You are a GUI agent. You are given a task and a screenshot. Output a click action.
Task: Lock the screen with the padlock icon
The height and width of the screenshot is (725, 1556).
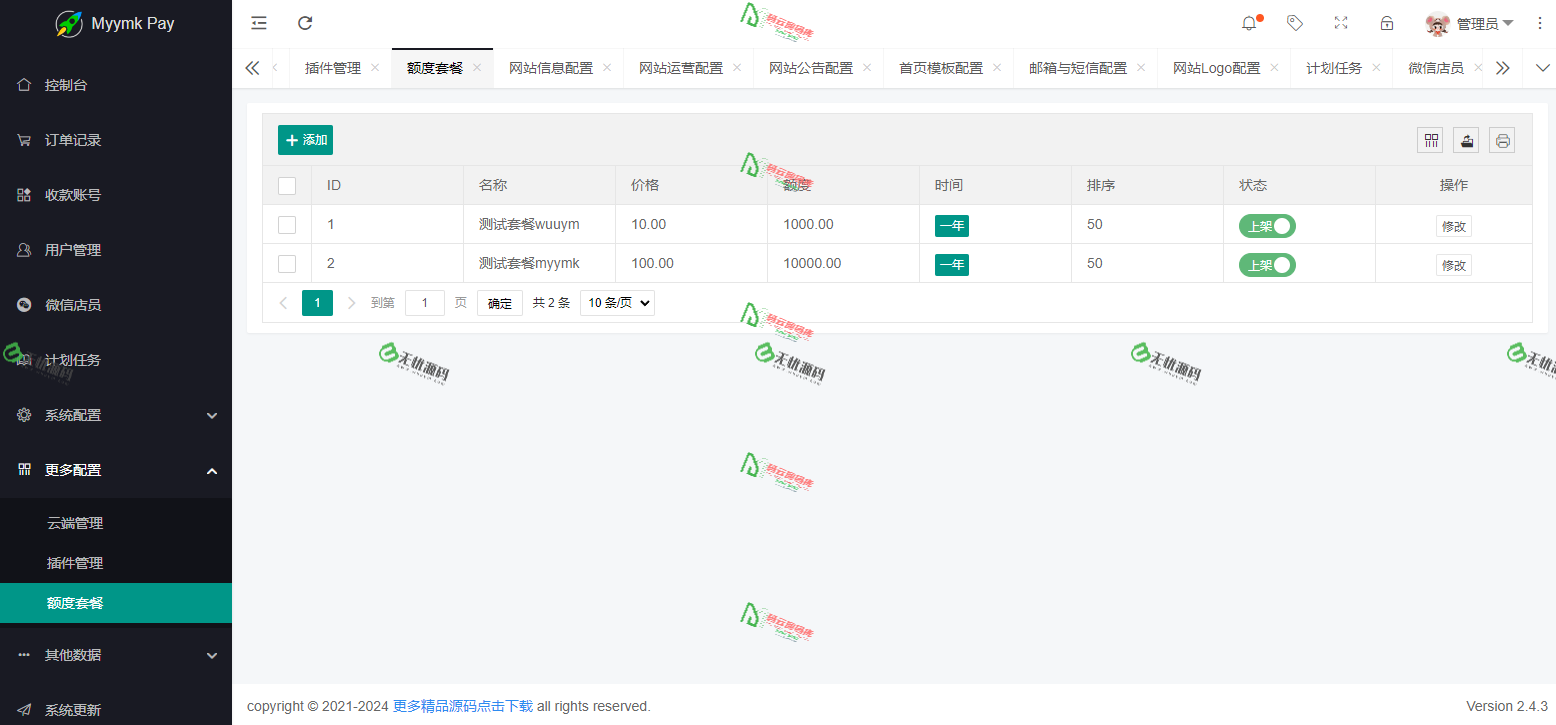tap(1387, 22)
